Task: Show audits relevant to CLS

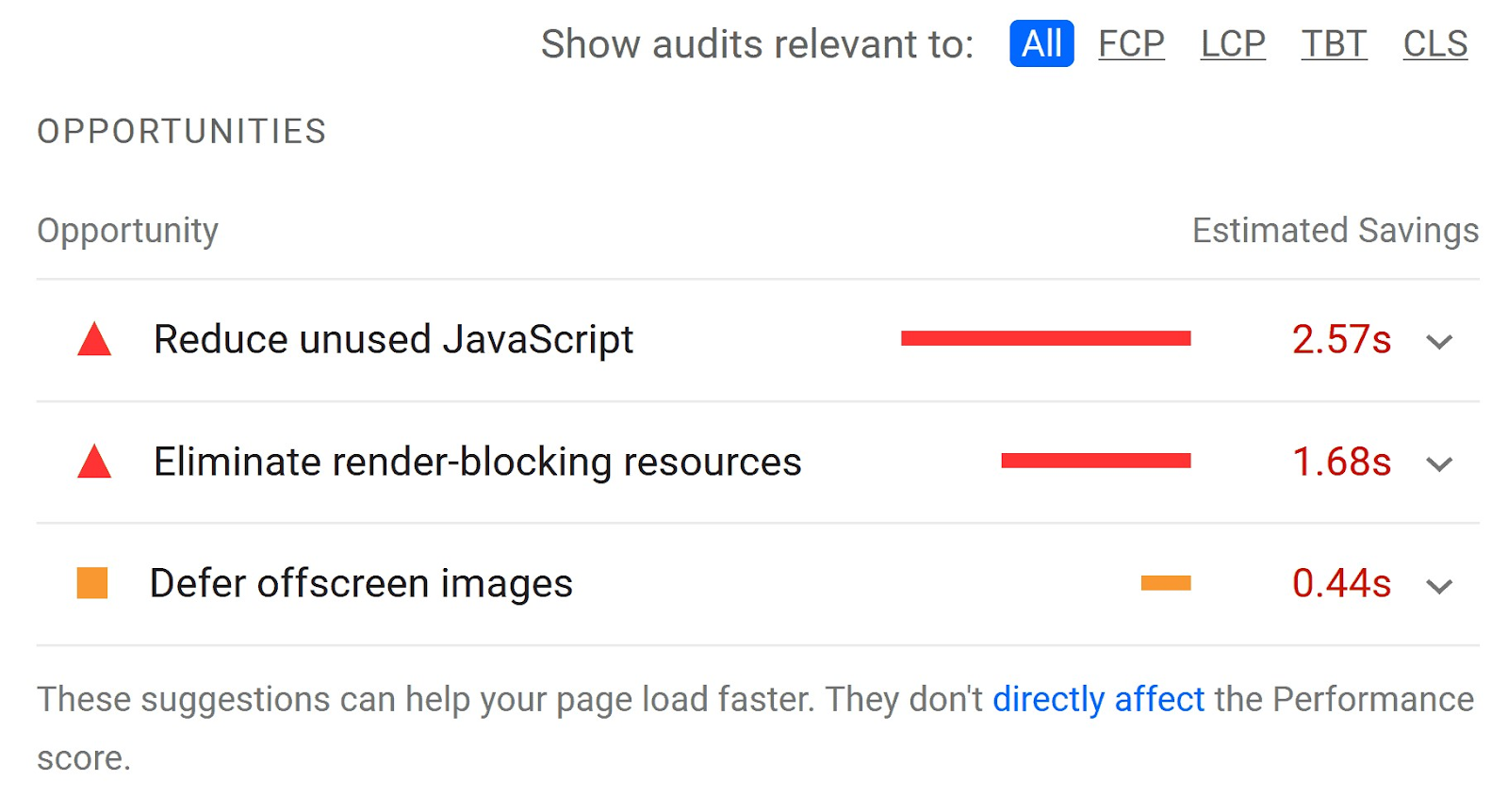Action: [1435, 43]
